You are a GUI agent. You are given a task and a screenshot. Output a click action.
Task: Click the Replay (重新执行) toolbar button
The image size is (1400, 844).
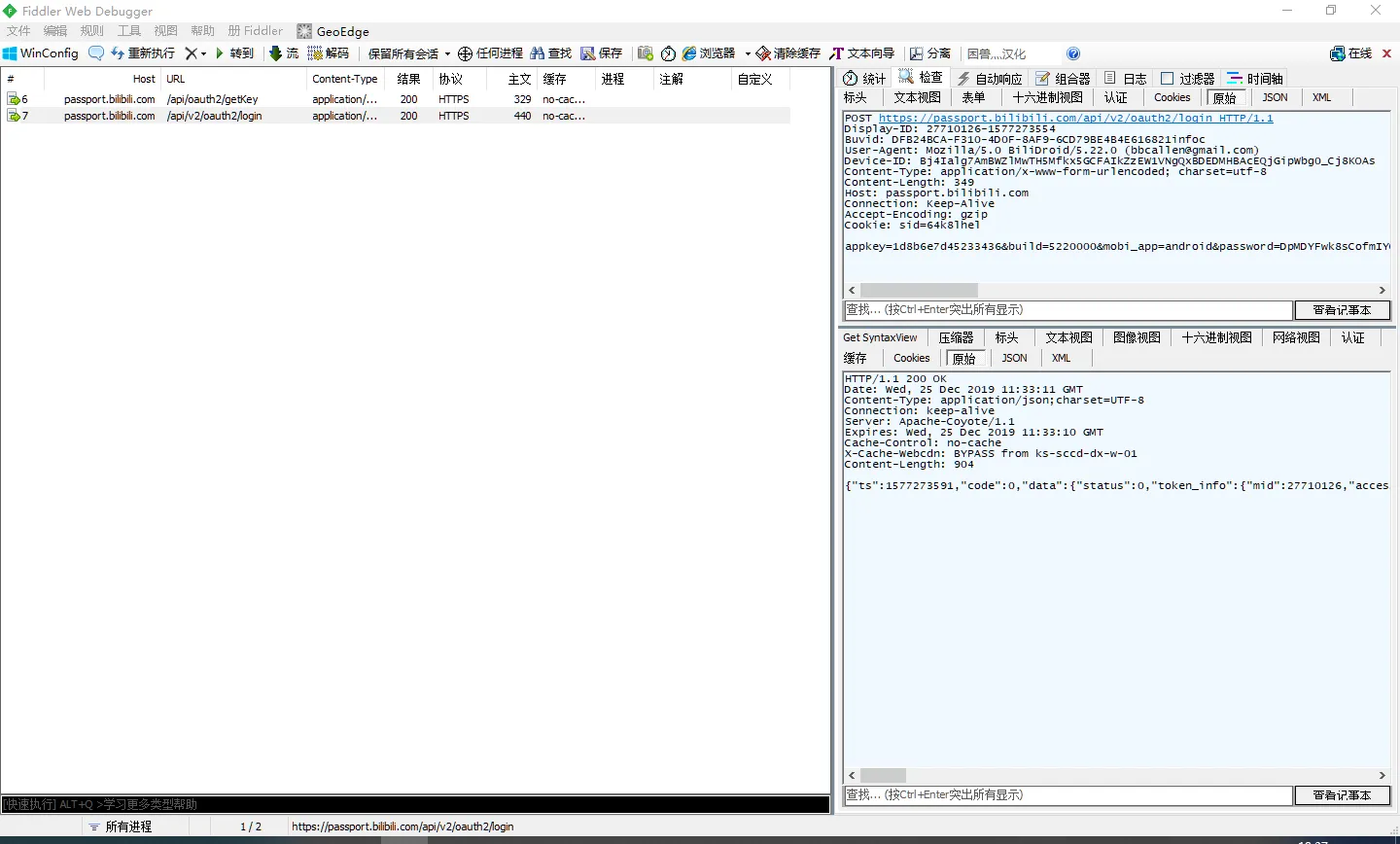143,53
